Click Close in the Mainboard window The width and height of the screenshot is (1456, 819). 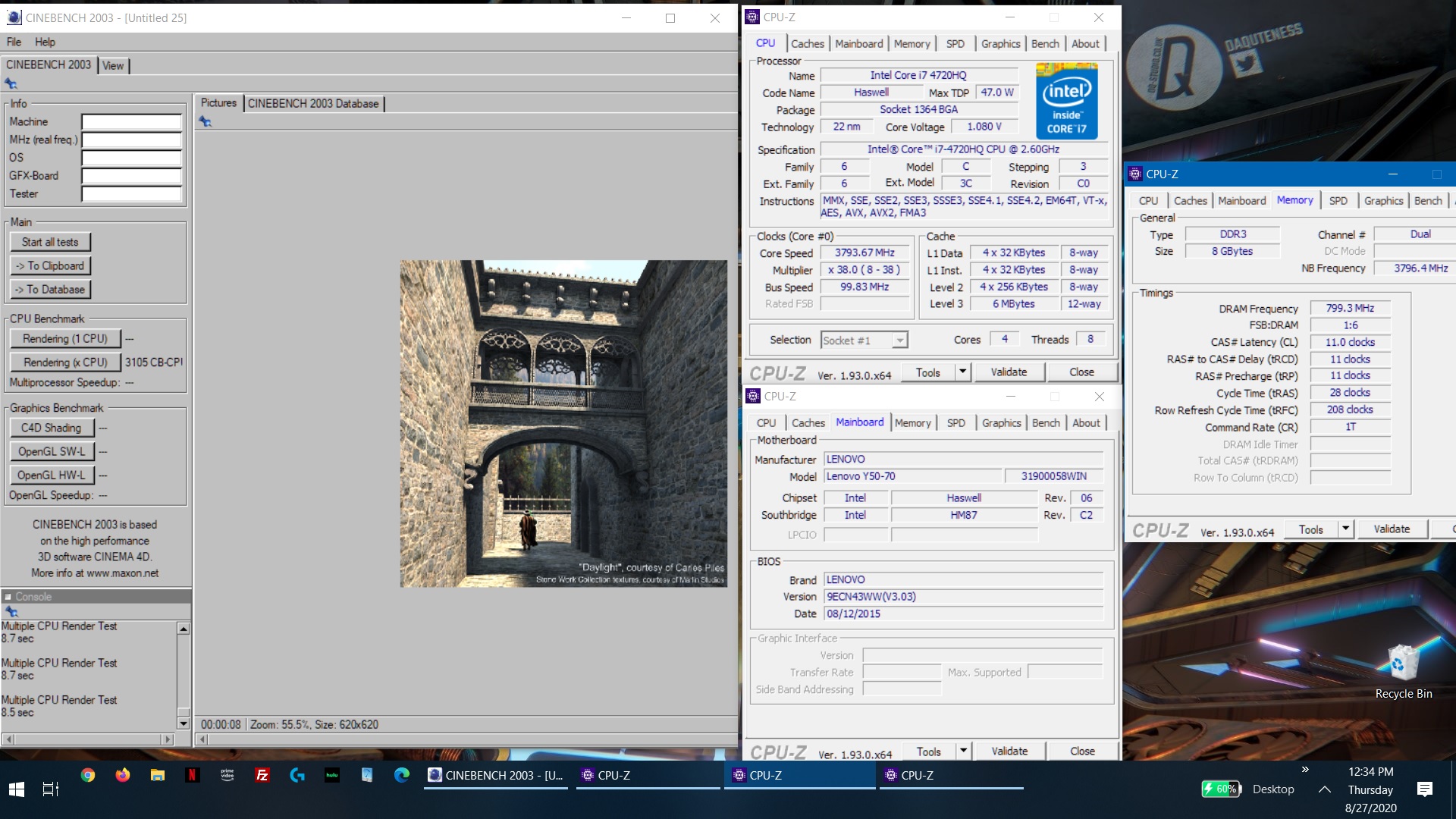(x=1082, y=751)
